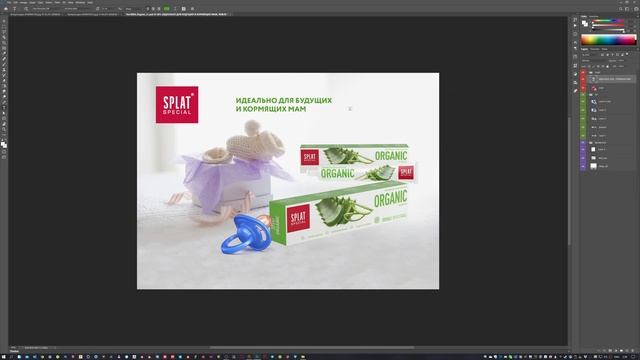Click the Search icon at top right
Viewport: 640px width, 360px height.
pyautogui.click(x=621, y=9)
